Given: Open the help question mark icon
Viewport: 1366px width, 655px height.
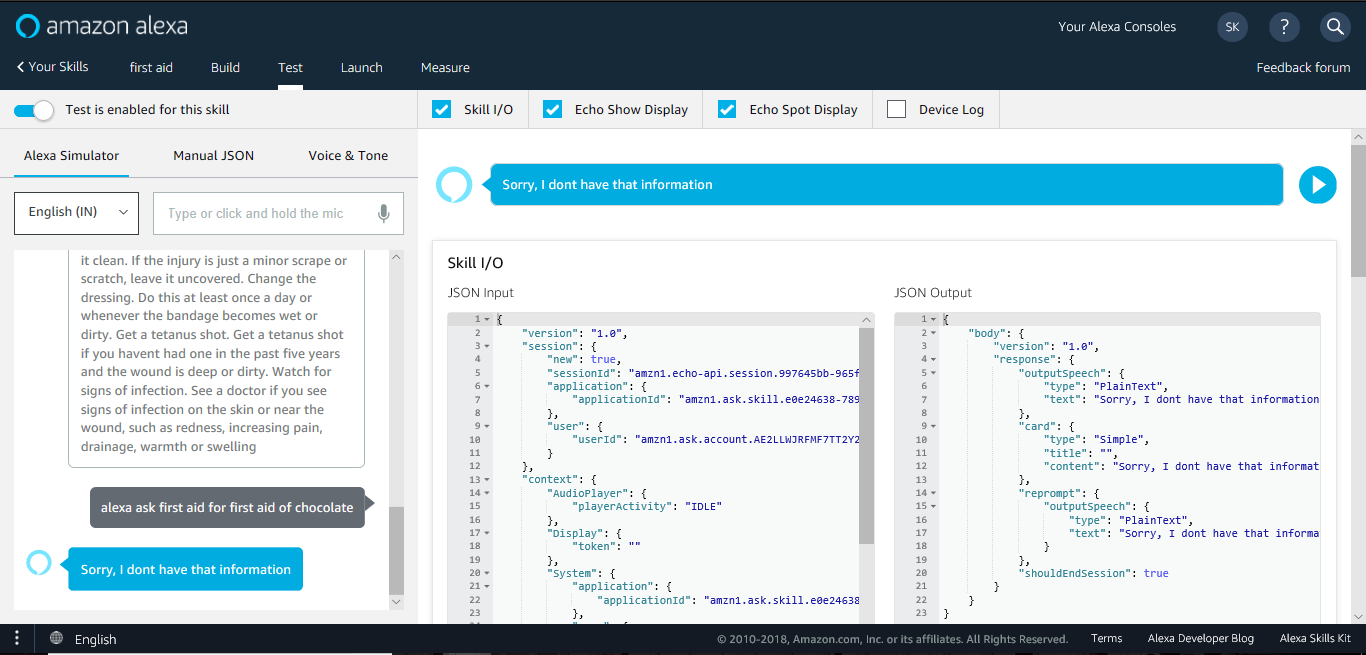Looking at the screenshot, I should (x=1284, y=27).
